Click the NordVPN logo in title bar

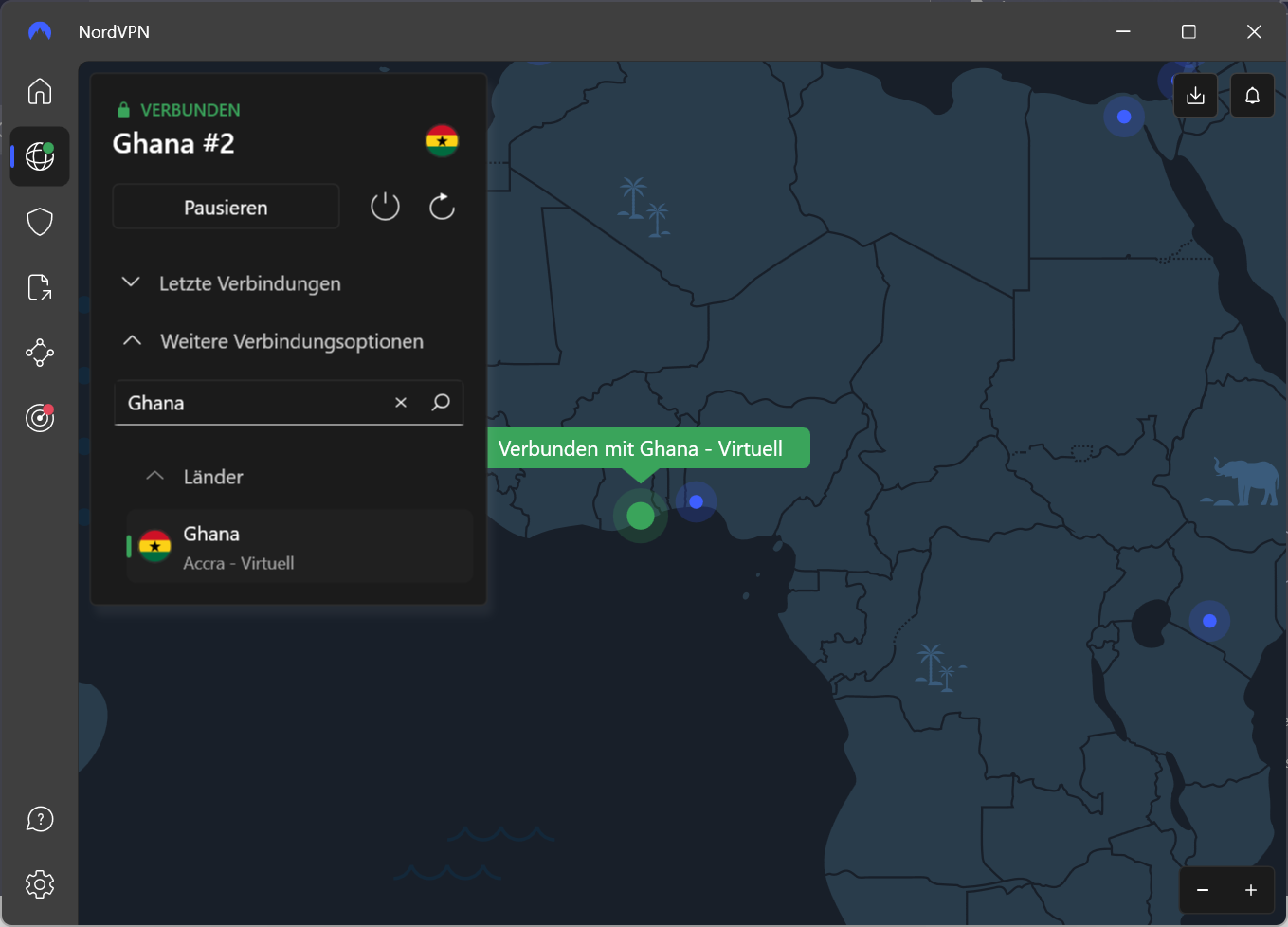click(x=40, y=31)
